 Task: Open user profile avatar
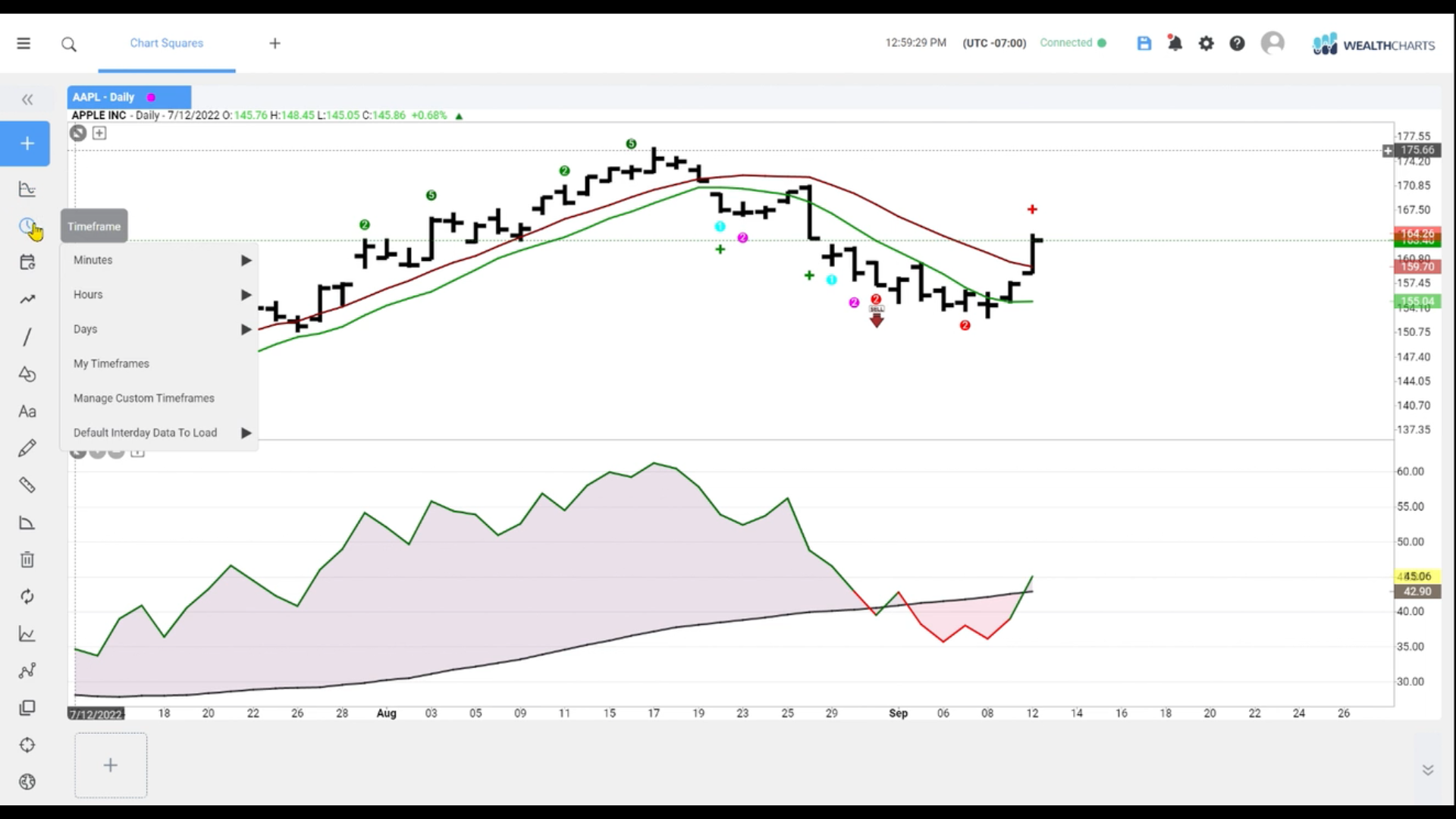tap(1272, 42)
